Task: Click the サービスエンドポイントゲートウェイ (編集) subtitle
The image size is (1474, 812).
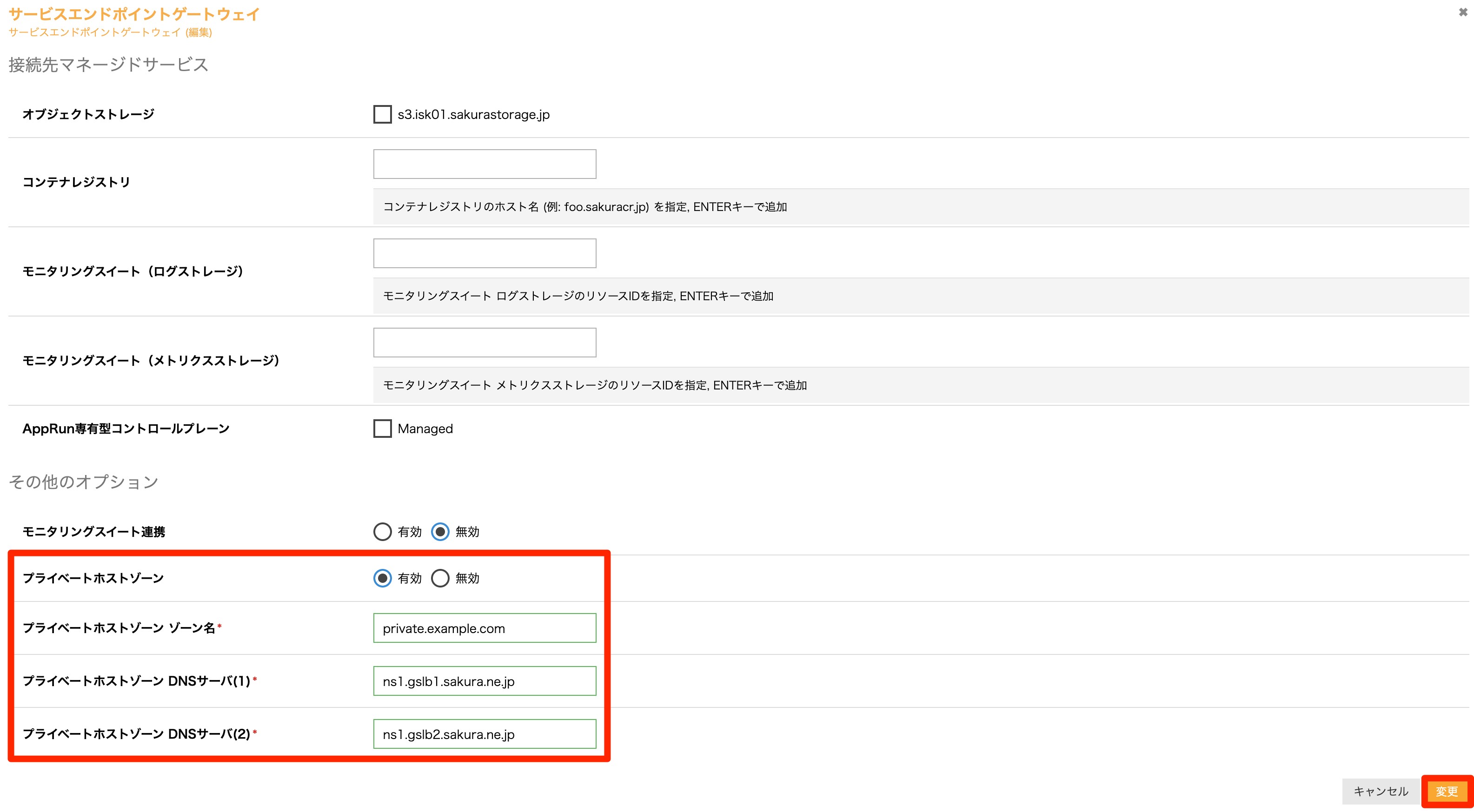Action: [110, 33]
